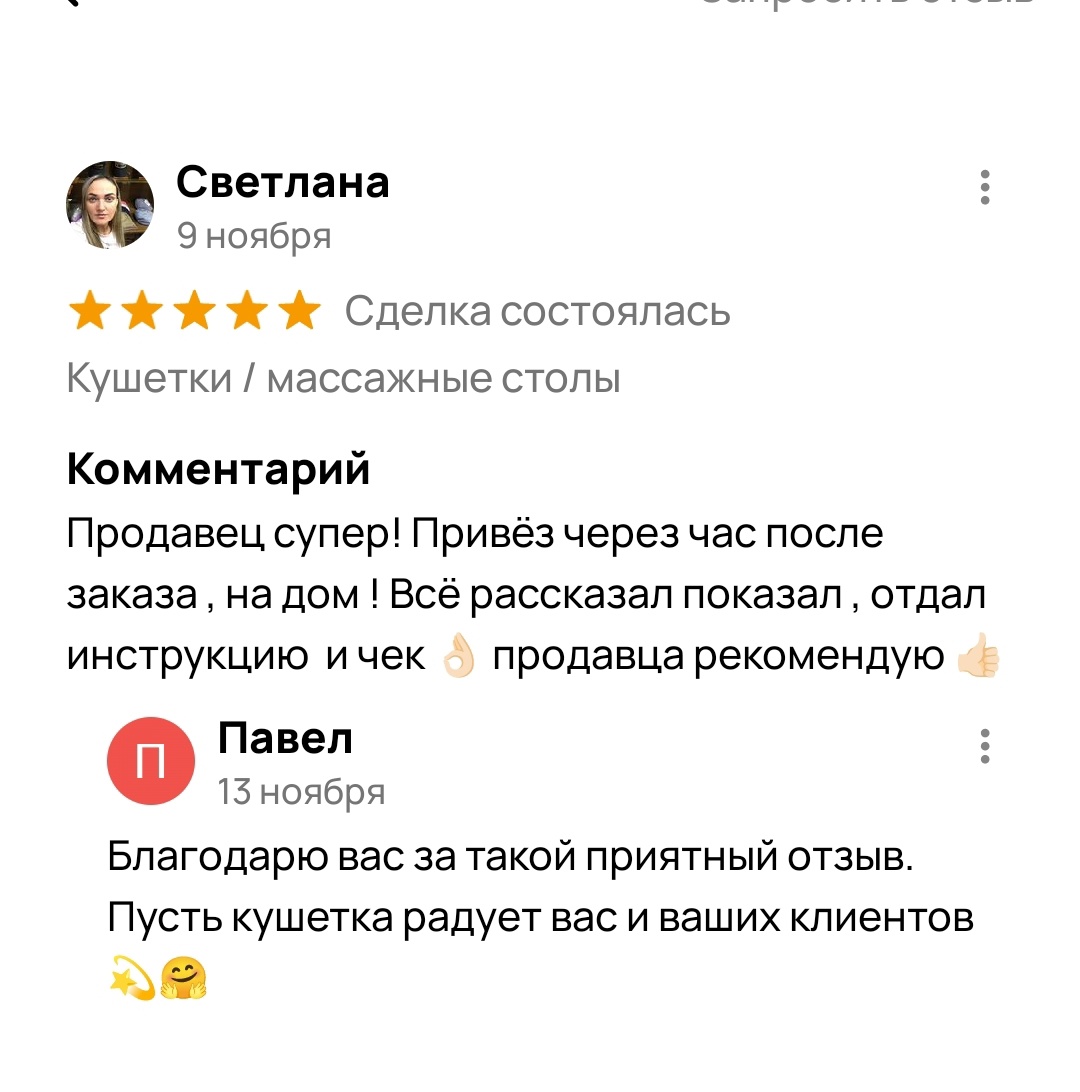Open reviewer Светлана's name link

pyautogui.click(x=283, y=183)
